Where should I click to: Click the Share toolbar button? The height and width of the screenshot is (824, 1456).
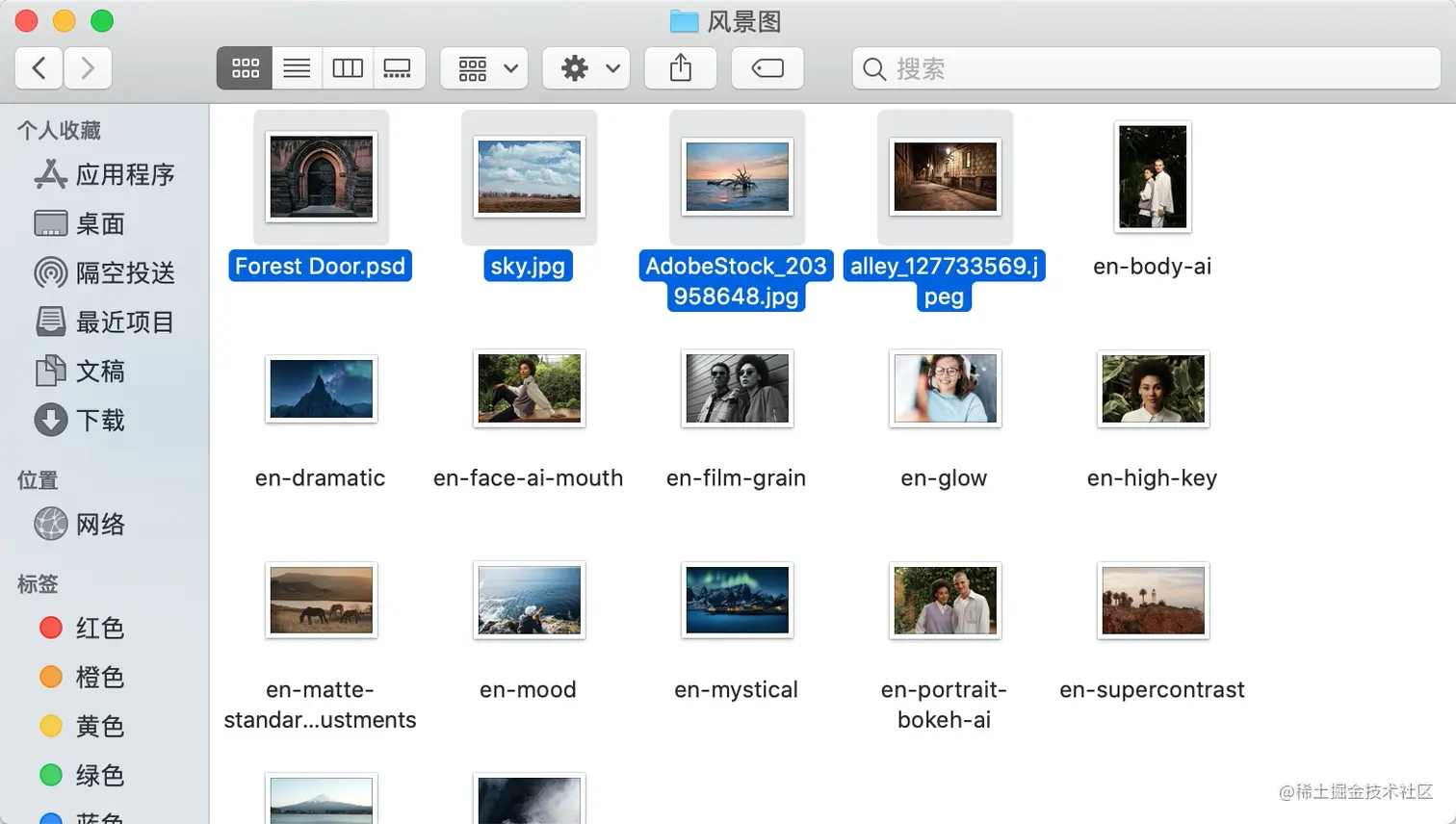(x=681, y=68)
